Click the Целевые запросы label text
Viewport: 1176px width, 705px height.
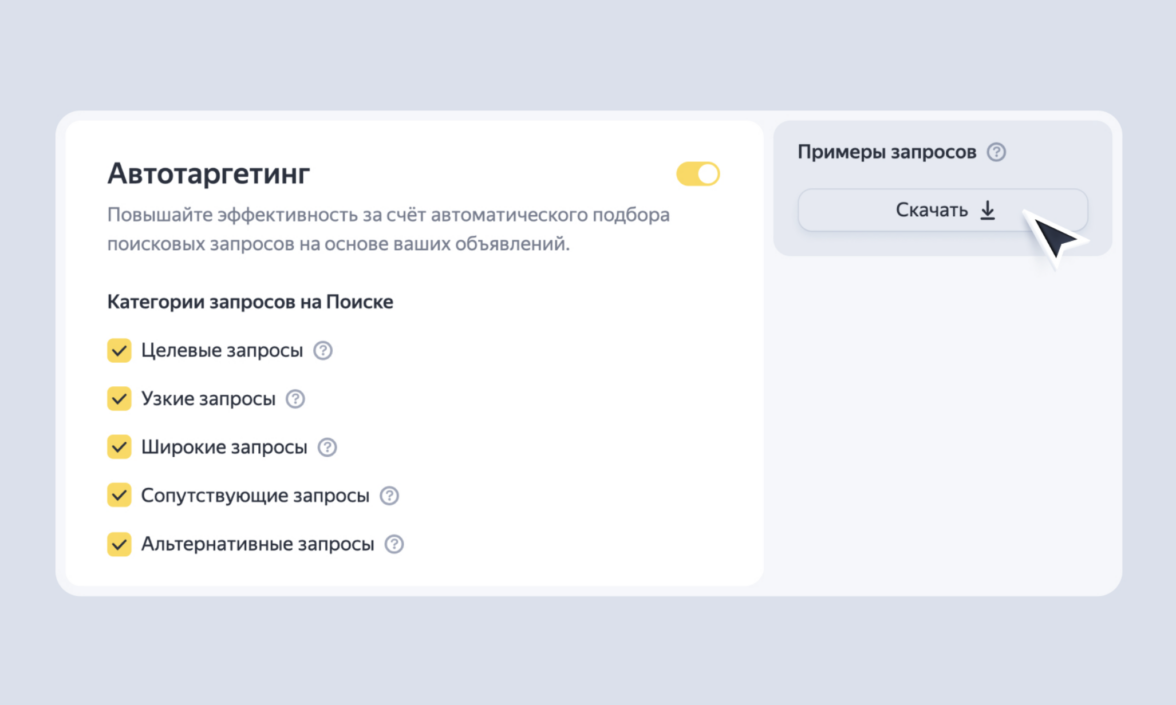pyautogui.click(x=222, y=351)
